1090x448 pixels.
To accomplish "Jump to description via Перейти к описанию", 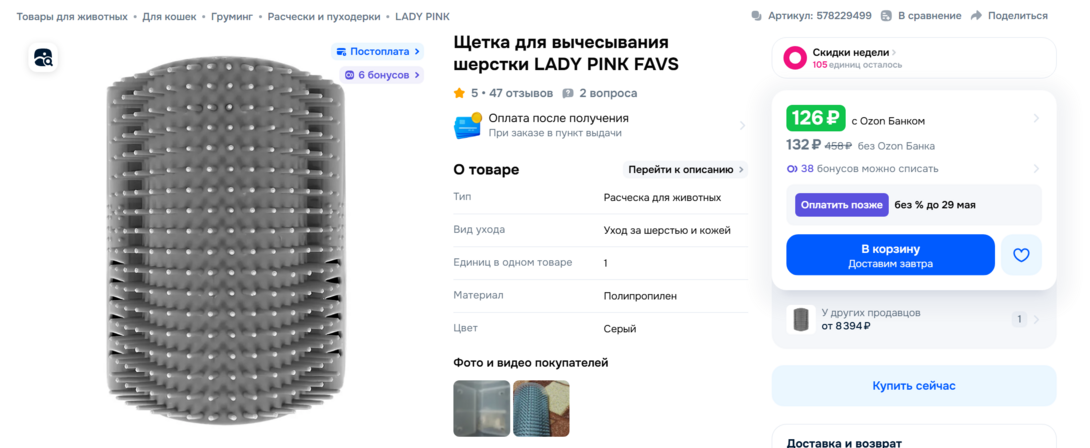I will pyautogui.click(x=685, y=170).
